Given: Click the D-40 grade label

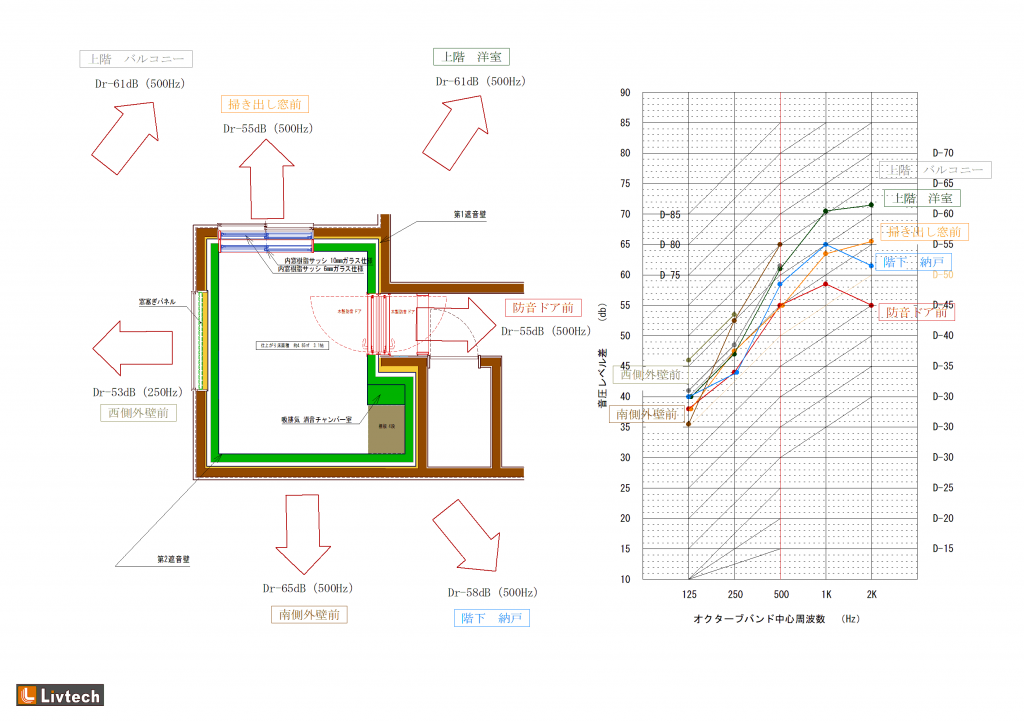Looking at the screenshot, I should (x=942, y=336).
